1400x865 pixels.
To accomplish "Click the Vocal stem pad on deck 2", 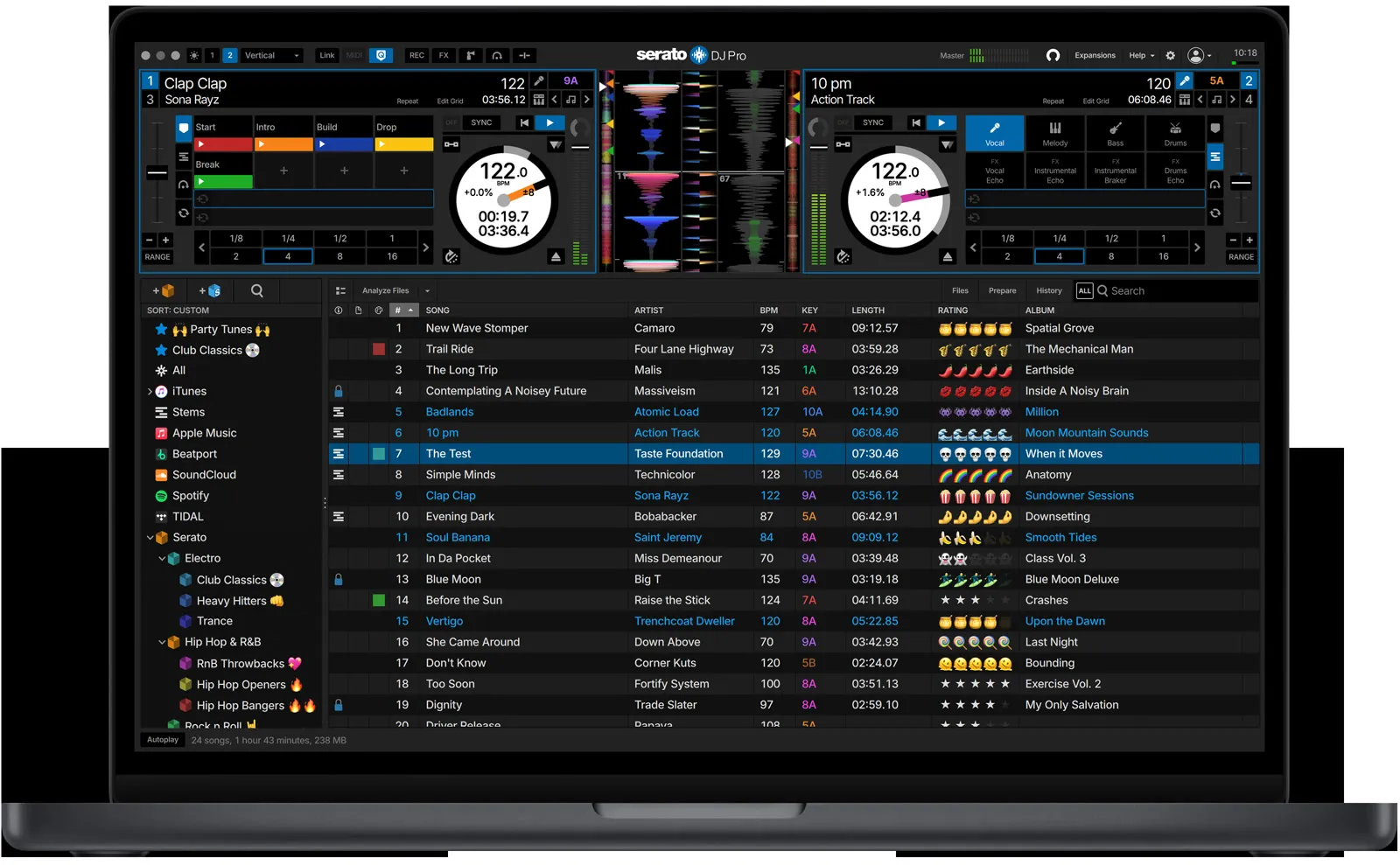I will click(x=995, y=133).
